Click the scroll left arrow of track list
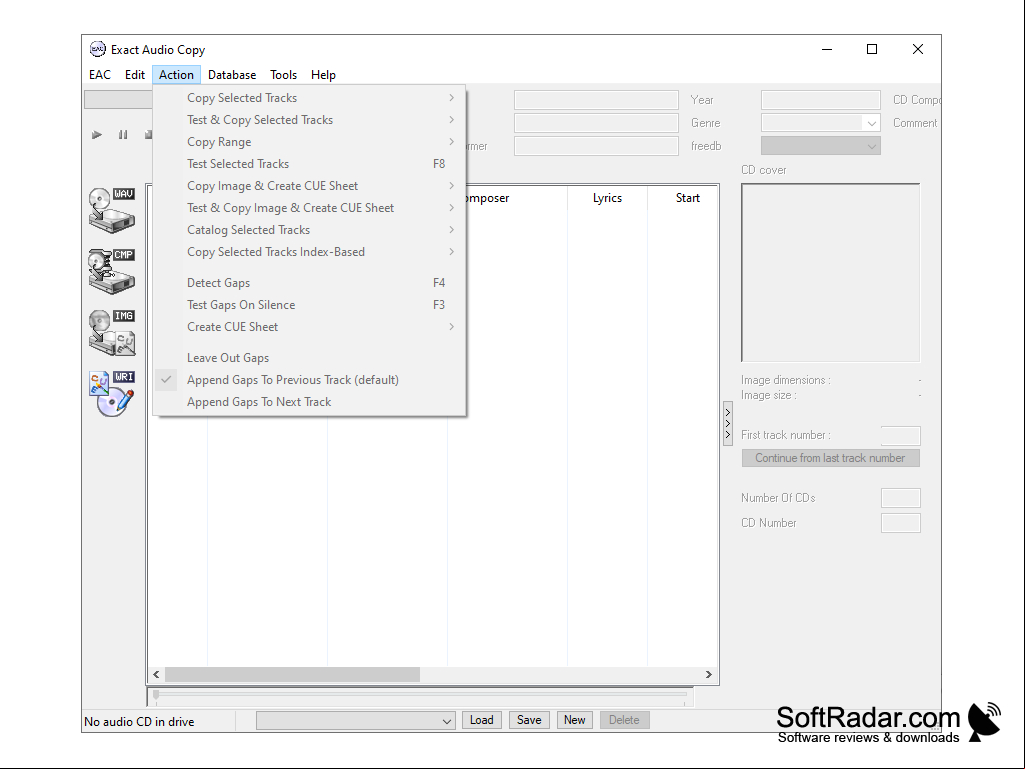 pos(156,674)
